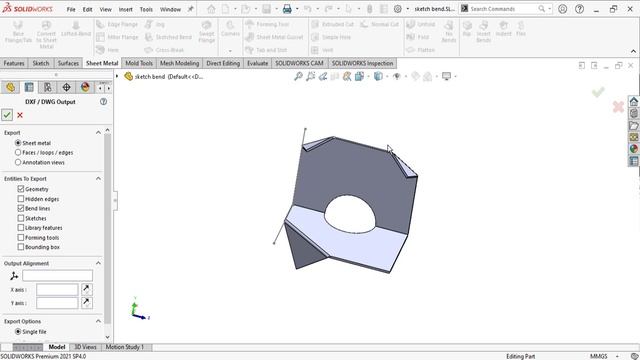Collapse the CommandManager ribbon chevron

click(633, 51)
